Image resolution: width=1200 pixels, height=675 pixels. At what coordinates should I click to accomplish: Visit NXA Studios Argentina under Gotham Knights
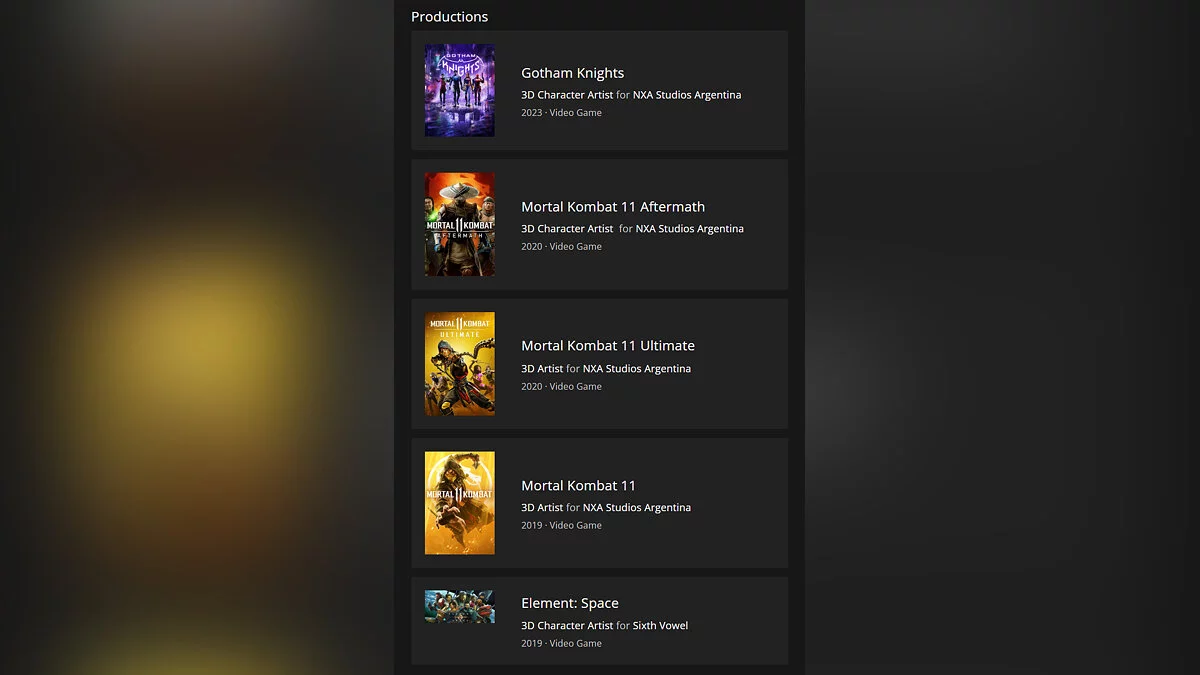[687, 95]
